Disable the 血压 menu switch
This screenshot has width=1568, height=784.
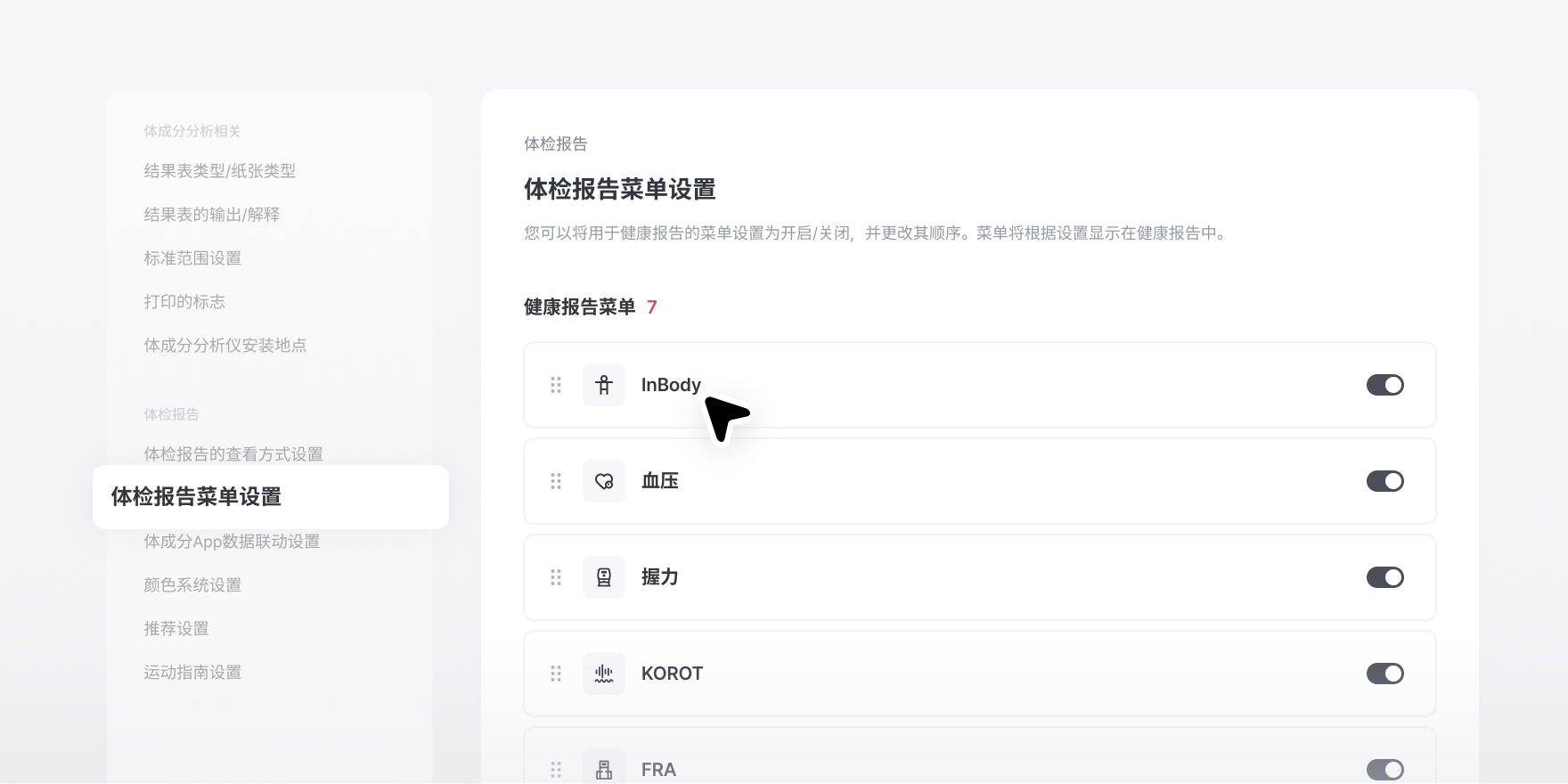point(1385,481)
